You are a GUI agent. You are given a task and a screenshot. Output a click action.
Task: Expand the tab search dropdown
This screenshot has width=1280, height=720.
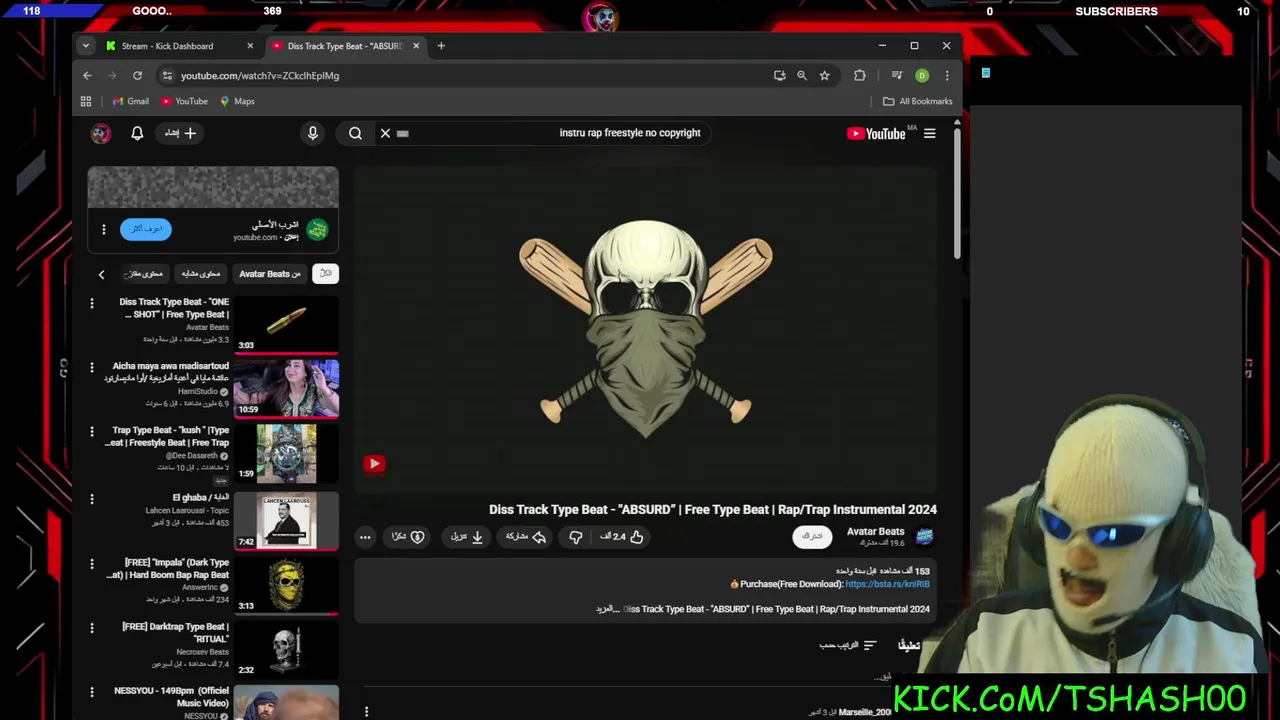point(86,46)
